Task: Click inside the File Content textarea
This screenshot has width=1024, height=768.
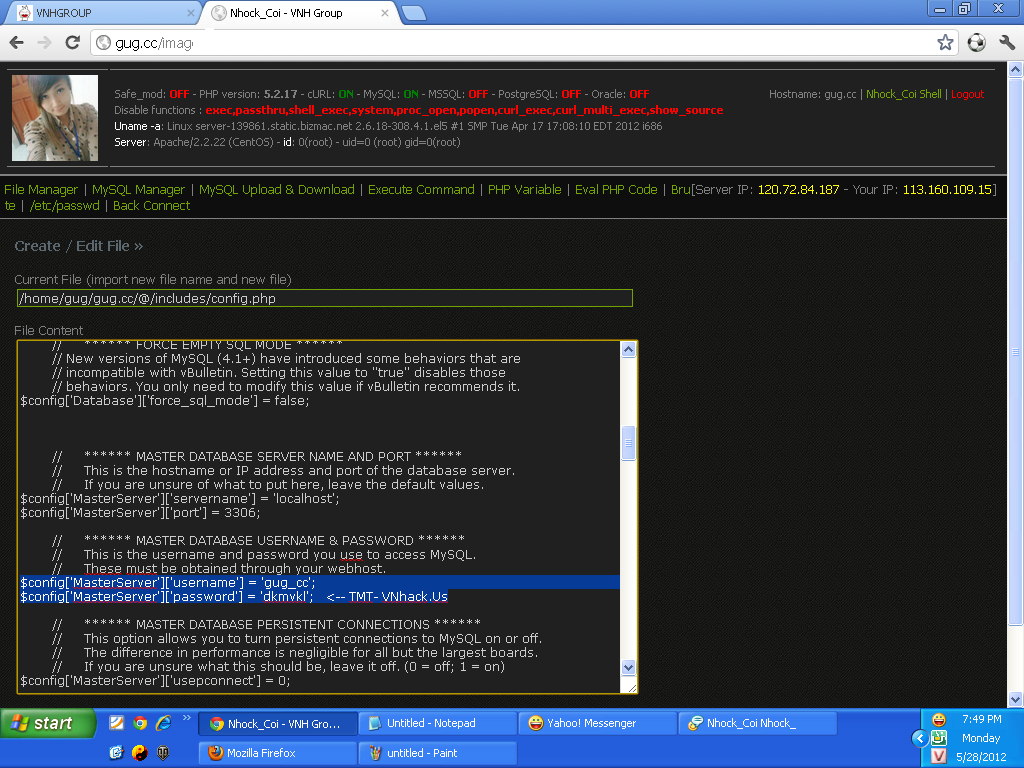Action: pos(319,517)
